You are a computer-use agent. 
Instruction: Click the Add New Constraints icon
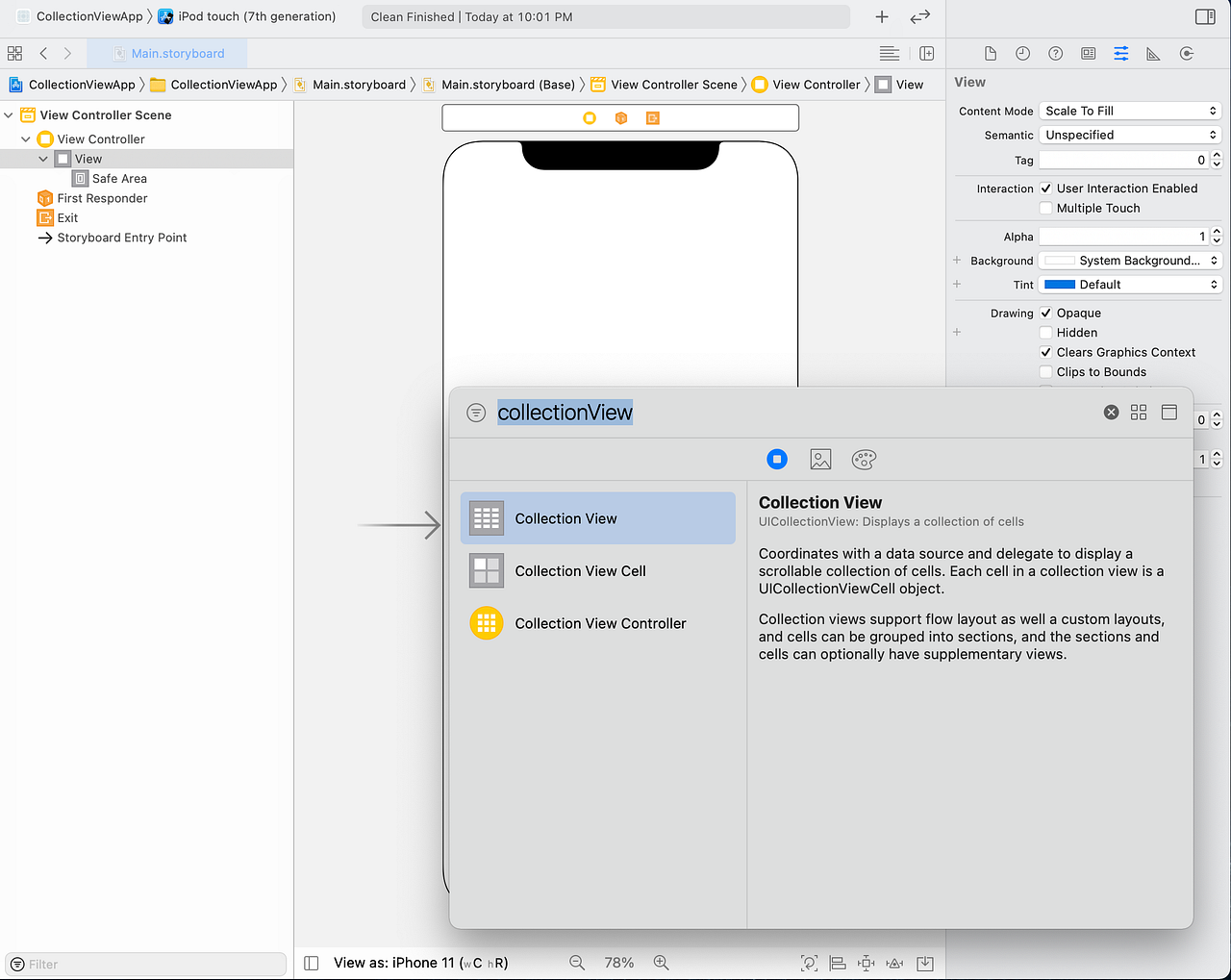pyautogui.click(x=865, y=963)
